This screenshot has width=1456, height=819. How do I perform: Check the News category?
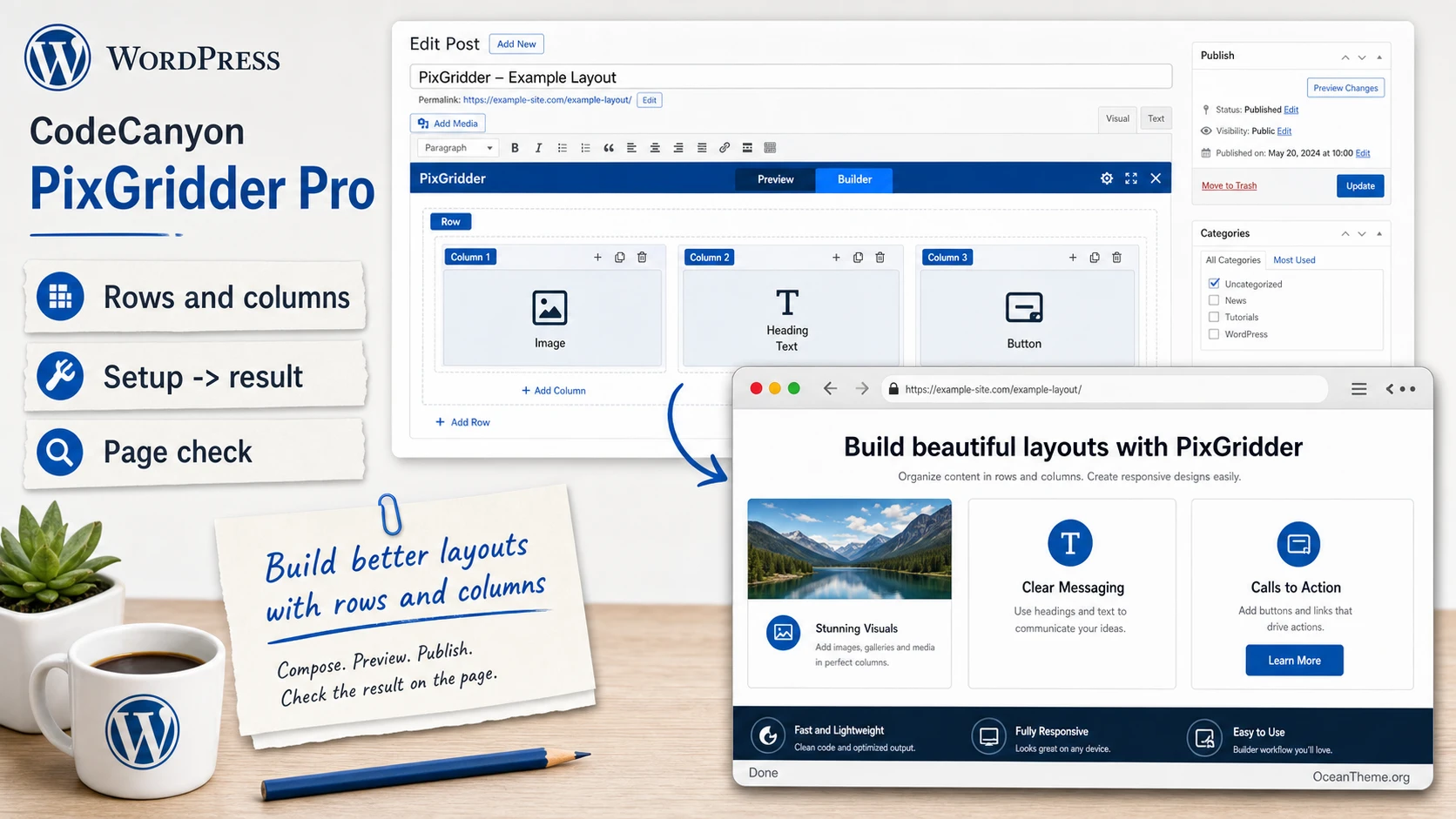[1214, 300]
